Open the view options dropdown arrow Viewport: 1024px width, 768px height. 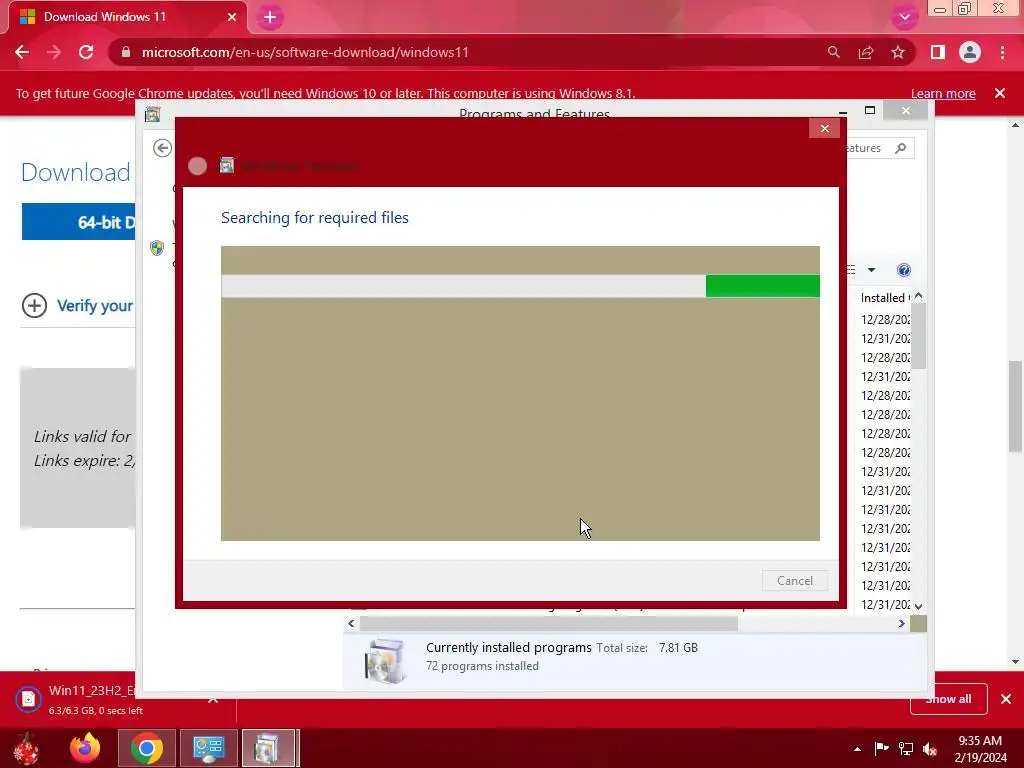click(x=871, y=270)
